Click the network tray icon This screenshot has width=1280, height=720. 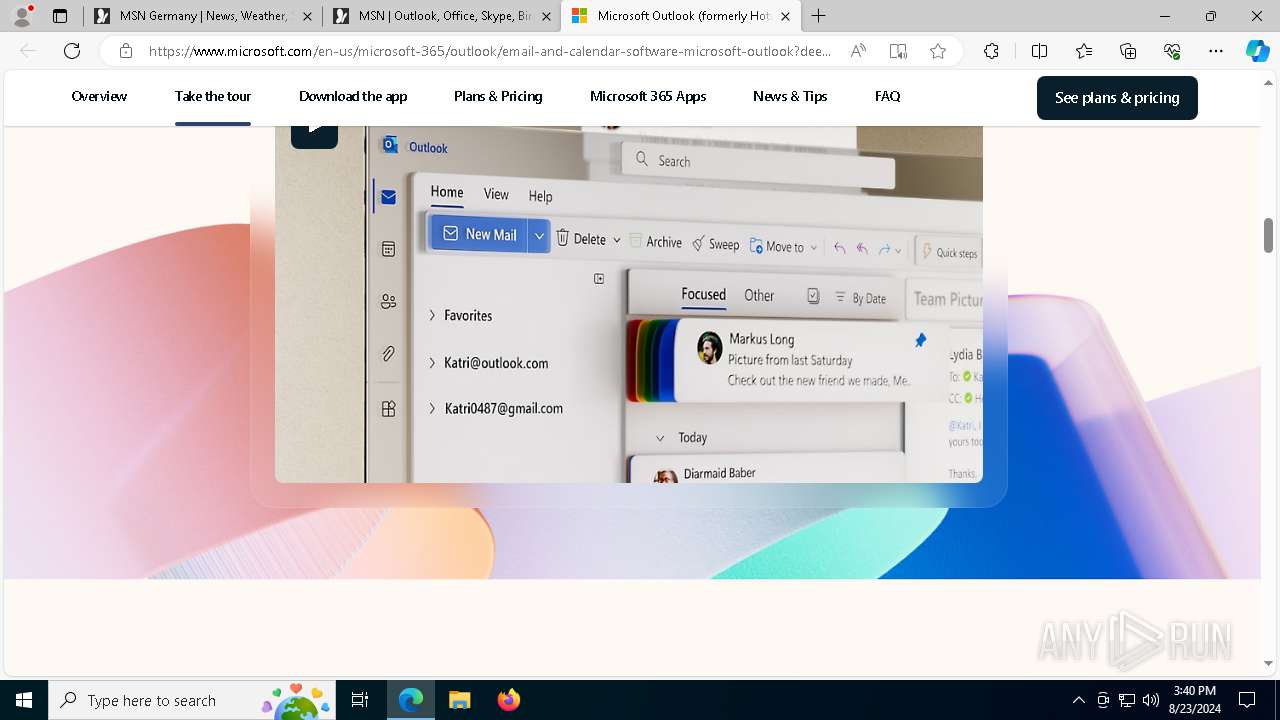(1127, 700)
